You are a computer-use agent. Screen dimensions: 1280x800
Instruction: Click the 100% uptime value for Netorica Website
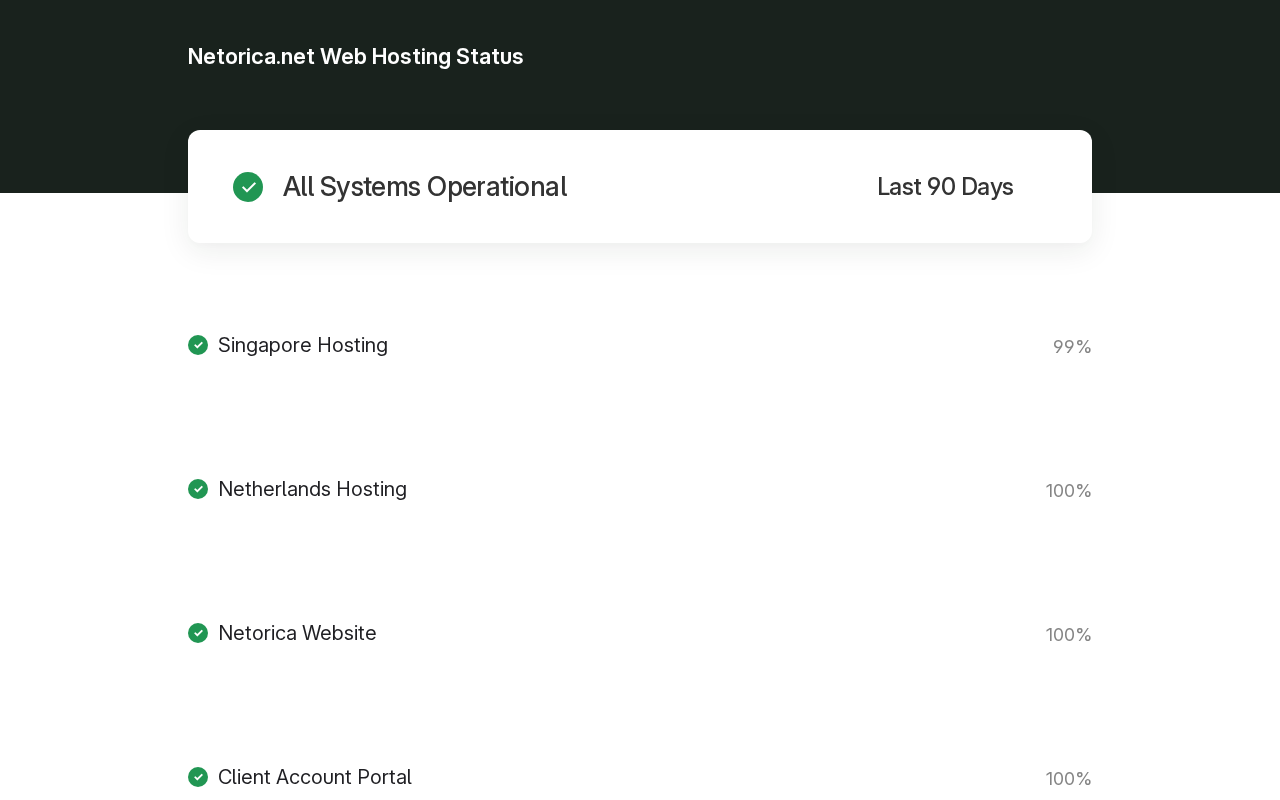tap(1069, 635)
